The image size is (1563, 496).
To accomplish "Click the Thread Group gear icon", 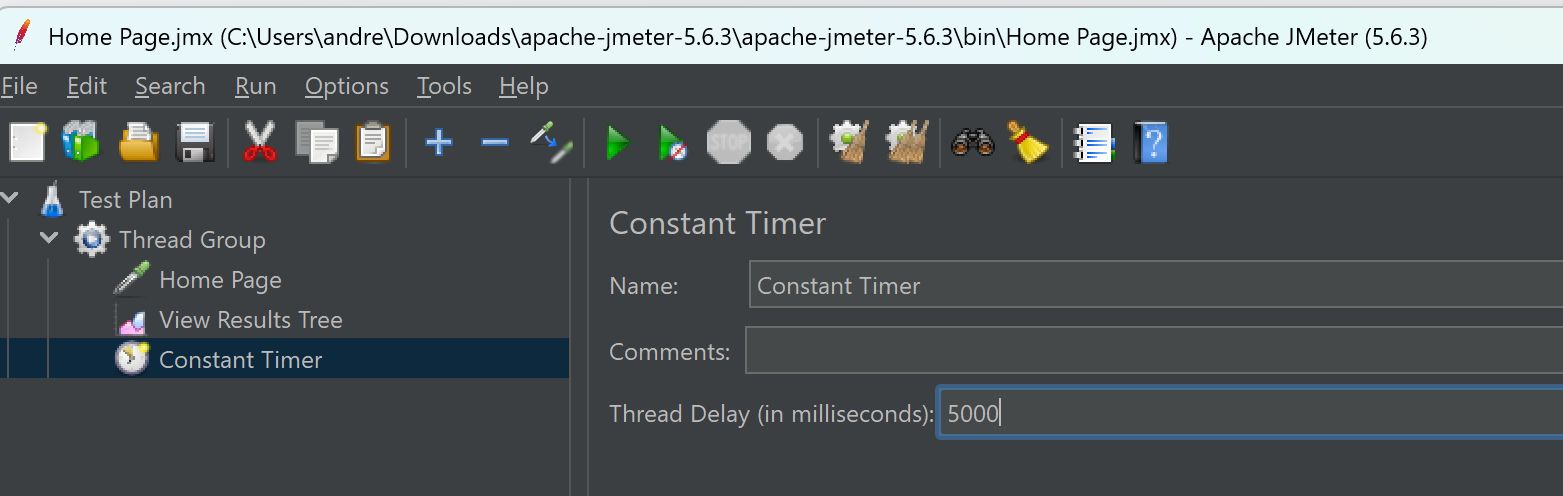I will pyautogui.click(x=92, y=240).
